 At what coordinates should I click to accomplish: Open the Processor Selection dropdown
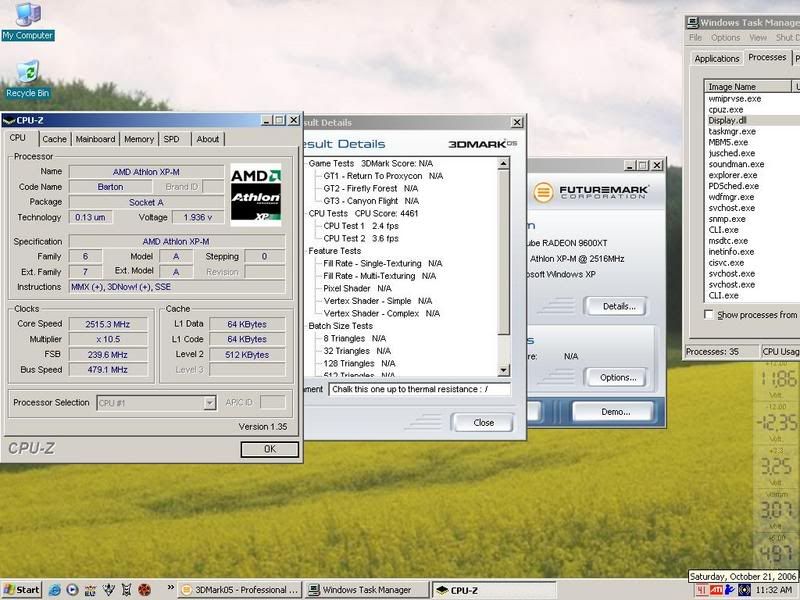click(x=210, y=403)
